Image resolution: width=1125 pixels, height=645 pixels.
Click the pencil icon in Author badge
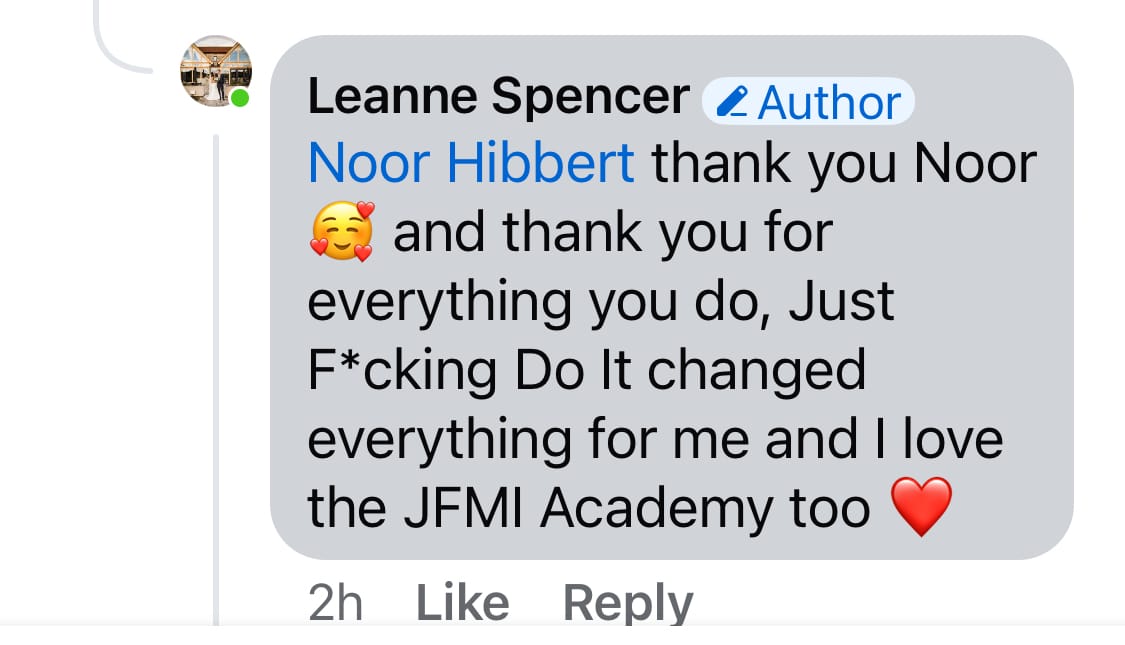(733, 101)
